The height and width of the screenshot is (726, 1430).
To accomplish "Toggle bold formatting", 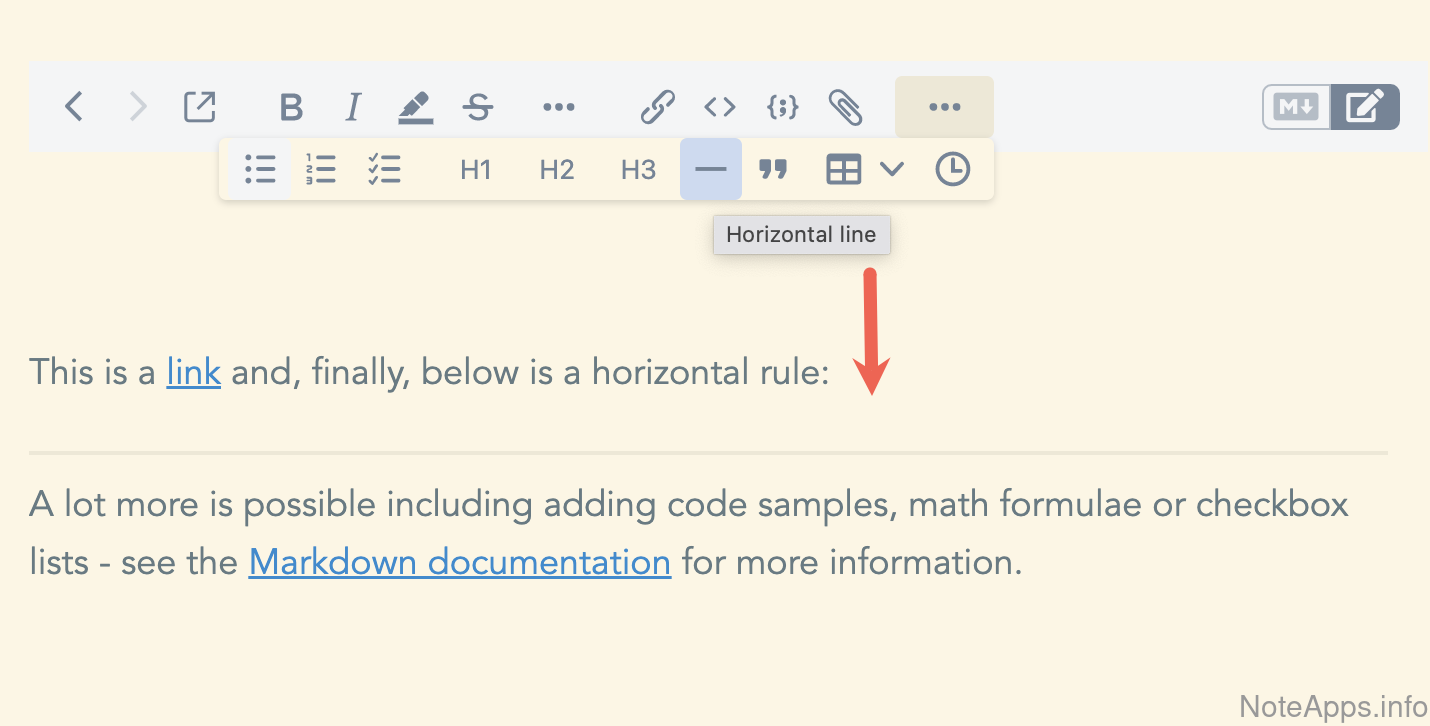I will coord(291,107).
